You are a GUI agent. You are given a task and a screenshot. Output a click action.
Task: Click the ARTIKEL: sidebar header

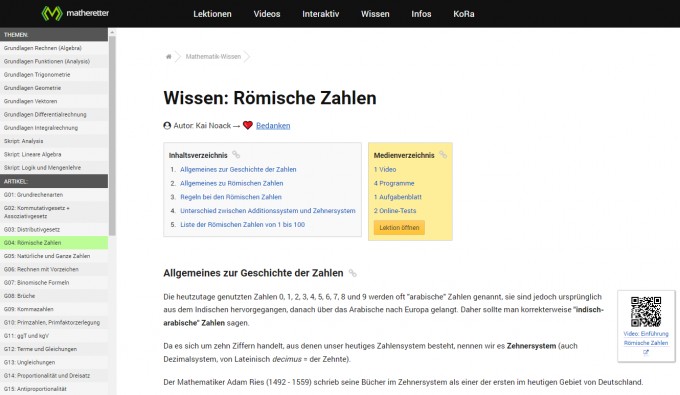coord(54,181)
